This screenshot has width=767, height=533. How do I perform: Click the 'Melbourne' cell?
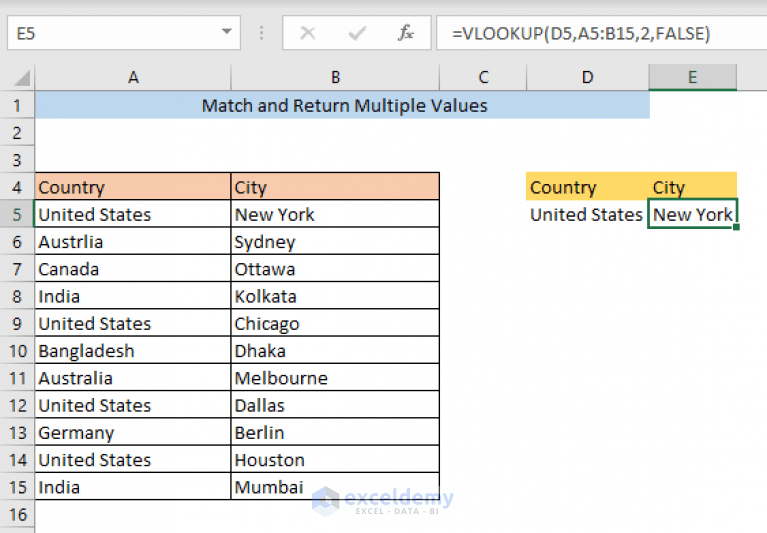click(335, 378)
